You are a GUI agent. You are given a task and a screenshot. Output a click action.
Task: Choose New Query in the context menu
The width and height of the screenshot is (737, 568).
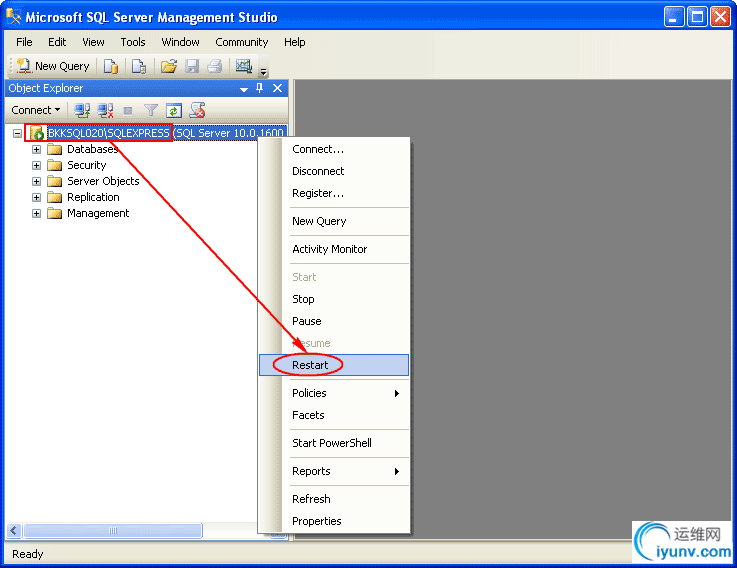[334, 221]
